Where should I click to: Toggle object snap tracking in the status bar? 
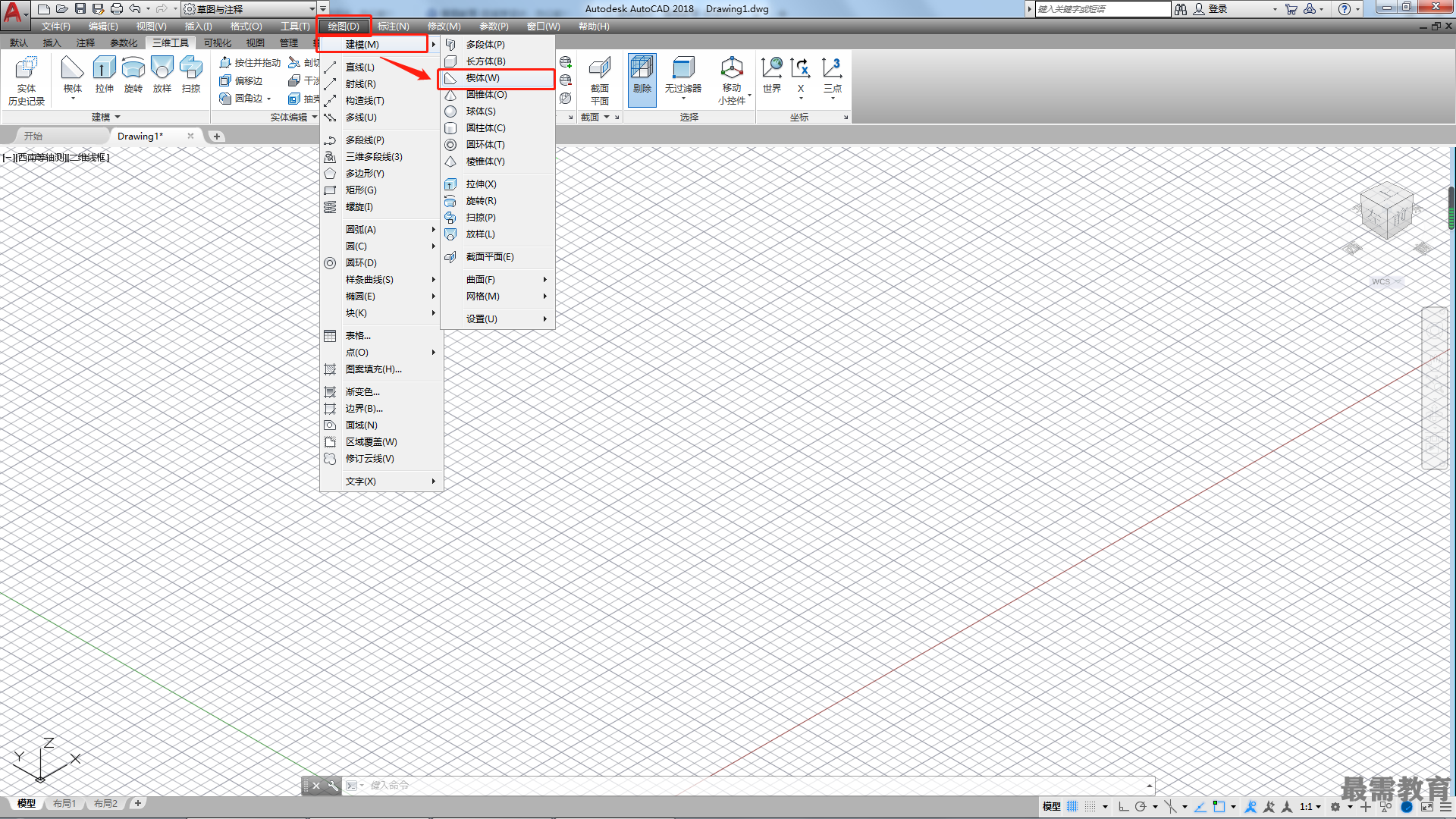click(1200, 807)
